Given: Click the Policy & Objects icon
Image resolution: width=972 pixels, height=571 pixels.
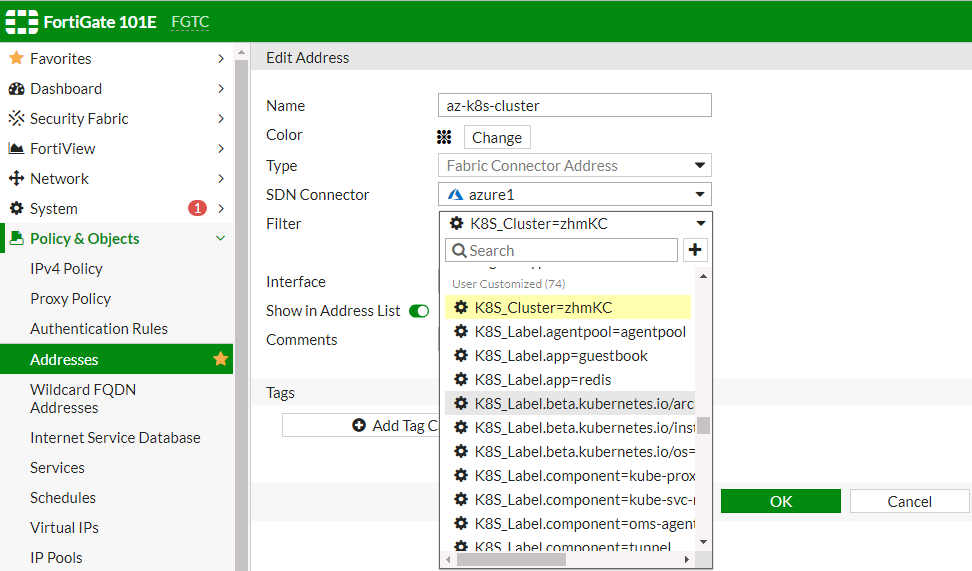Looking at the screenshot, I should coord(17,238).
